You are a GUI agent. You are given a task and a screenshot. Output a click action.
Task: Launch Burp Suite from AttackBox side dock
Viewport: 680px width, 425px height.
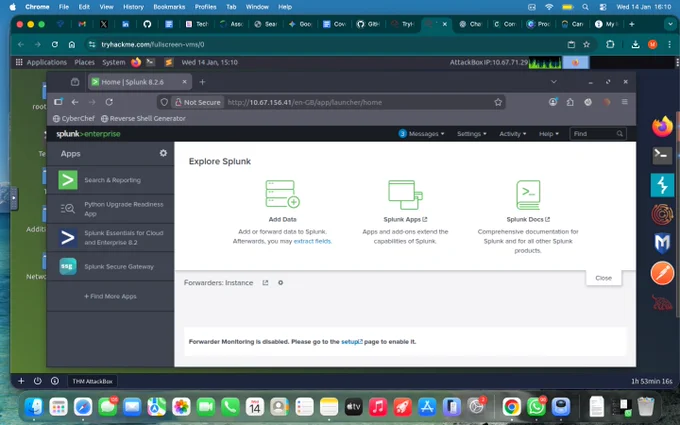click(x=662, y=185)
